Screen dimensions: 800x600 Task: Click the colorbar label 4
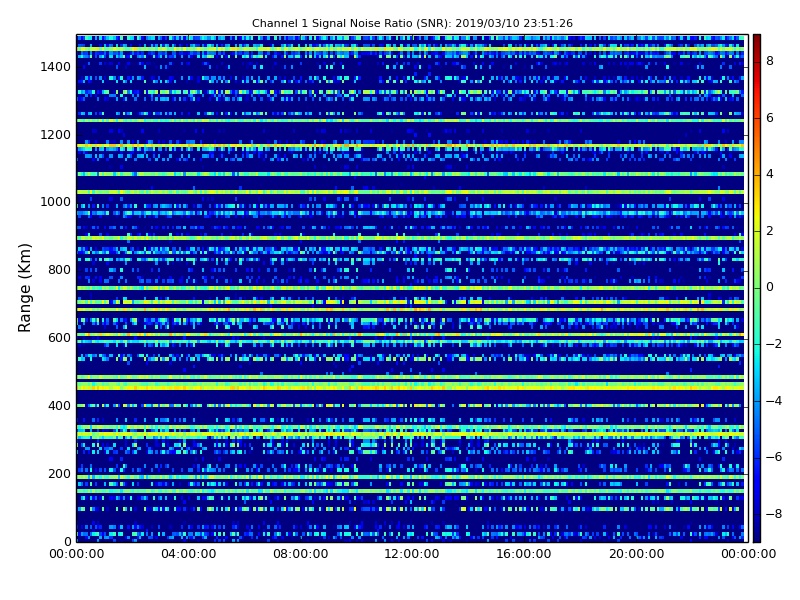pos(770,174)
